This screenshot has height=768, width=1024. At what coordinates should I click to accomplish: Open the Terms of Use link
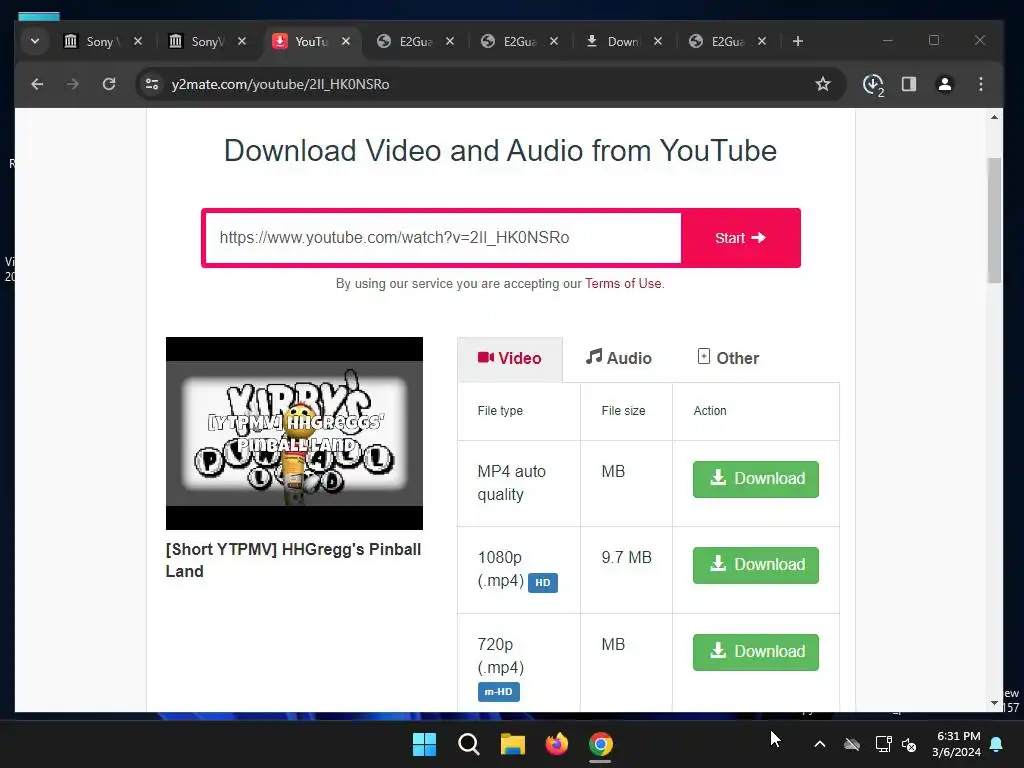(623, 283)
